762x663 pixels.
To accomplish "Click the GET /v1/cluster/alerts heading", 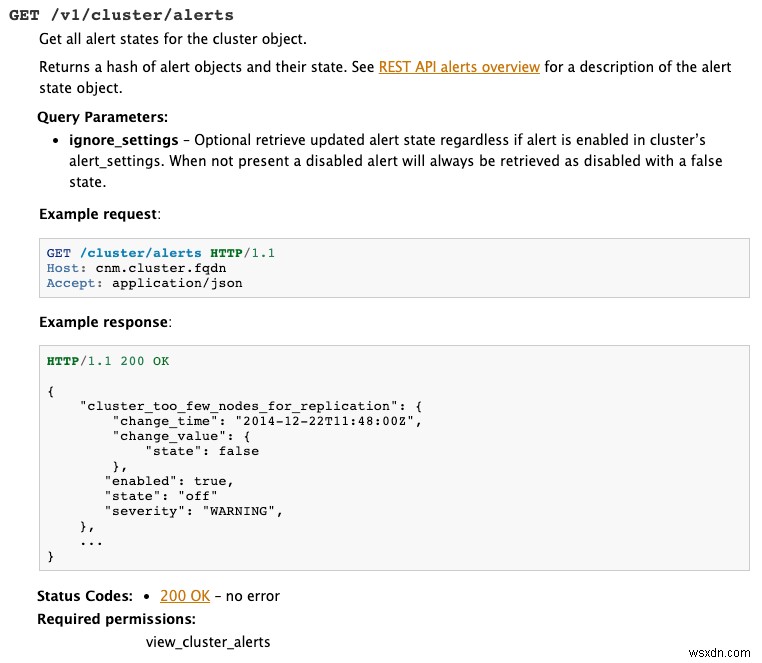I will tap(121, 15).
